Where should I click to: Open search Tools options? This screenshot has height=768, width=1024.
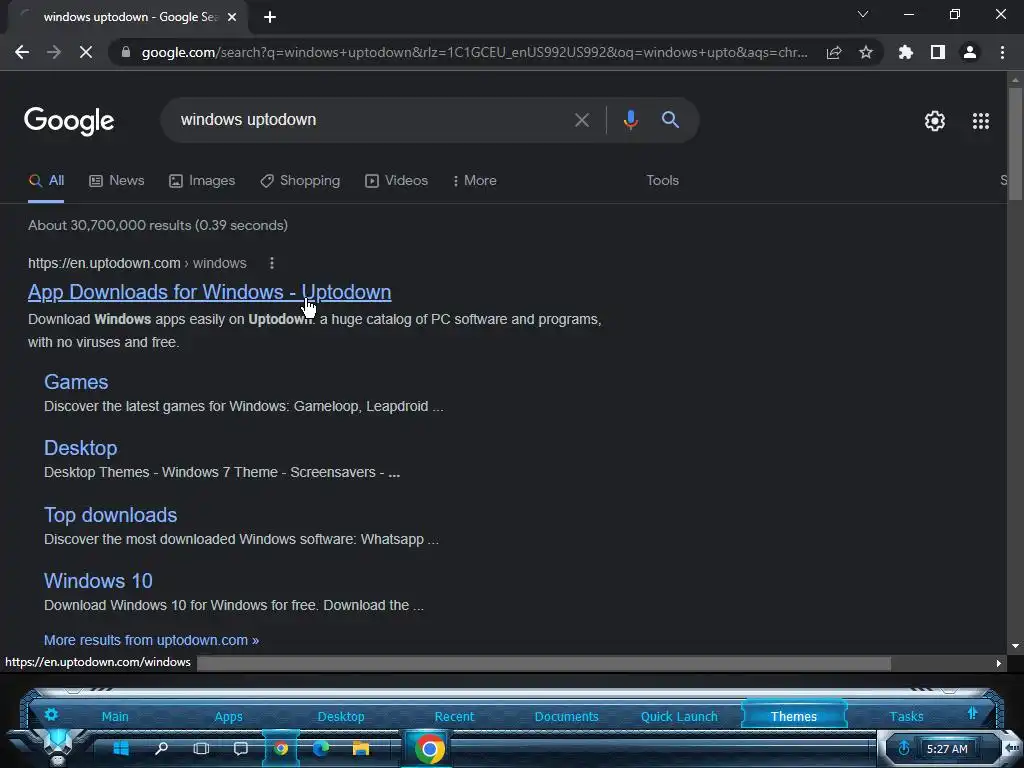click(x=662, y=180)
